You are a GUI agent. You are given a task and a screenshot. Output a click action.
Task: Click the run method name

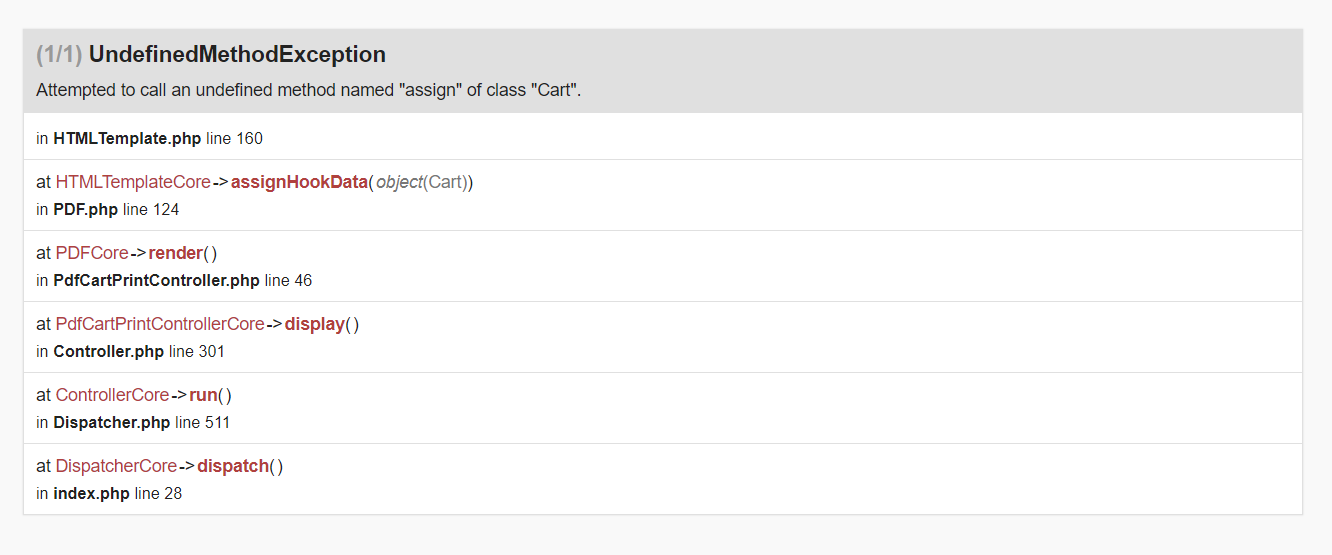coord(203,395)
